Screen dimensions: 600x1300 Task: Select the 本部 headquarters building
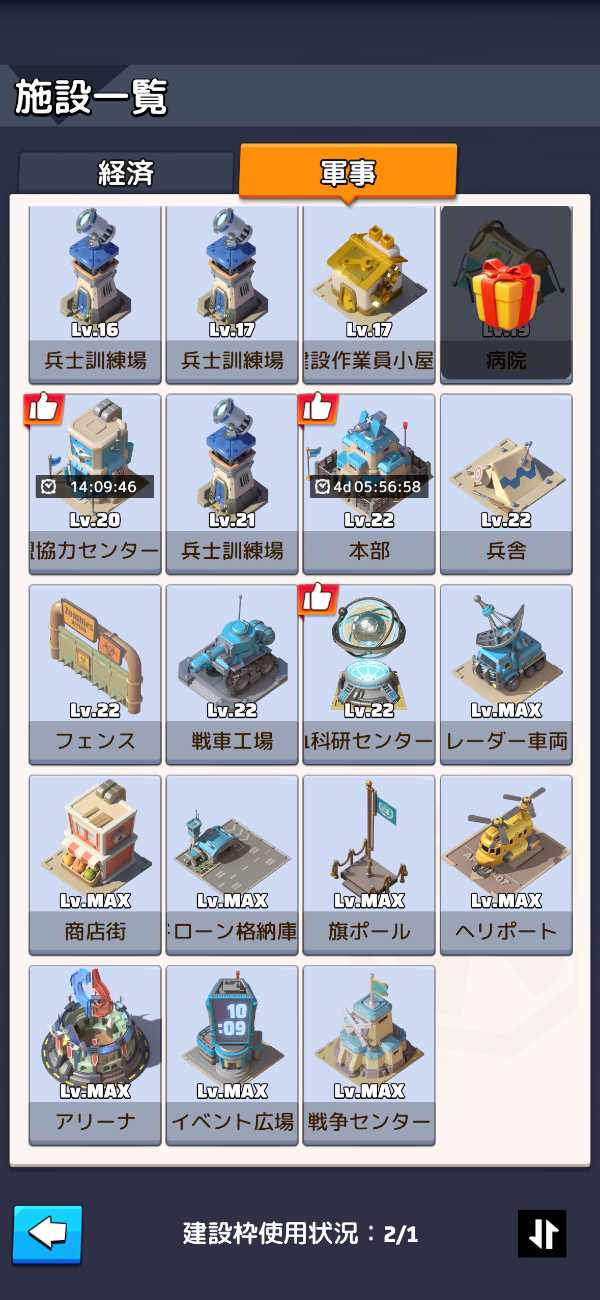[369, 483]
